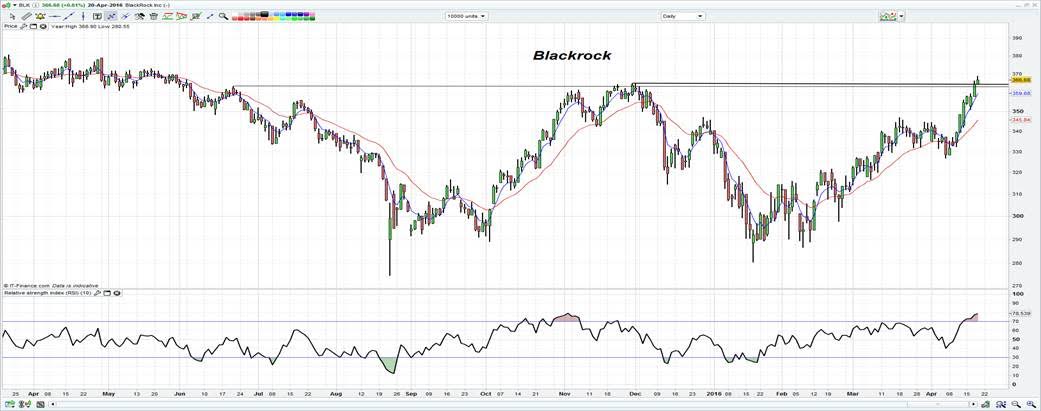Open the 10000 units dropdown
Screen dimensions: 1041x411
[x=467, y=16]
